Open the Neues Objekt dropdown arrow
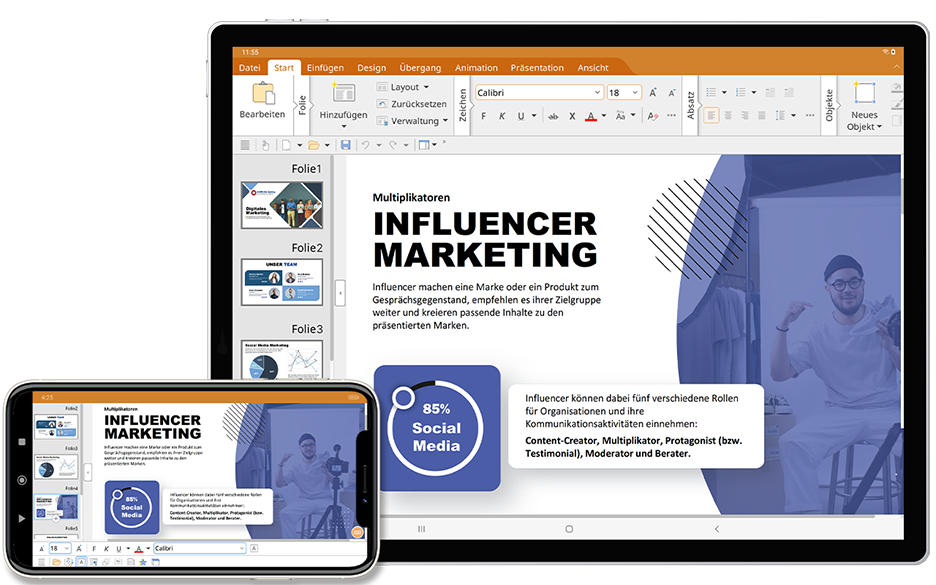936x585 pixels. pyautogui.click(x=879, y=127)
